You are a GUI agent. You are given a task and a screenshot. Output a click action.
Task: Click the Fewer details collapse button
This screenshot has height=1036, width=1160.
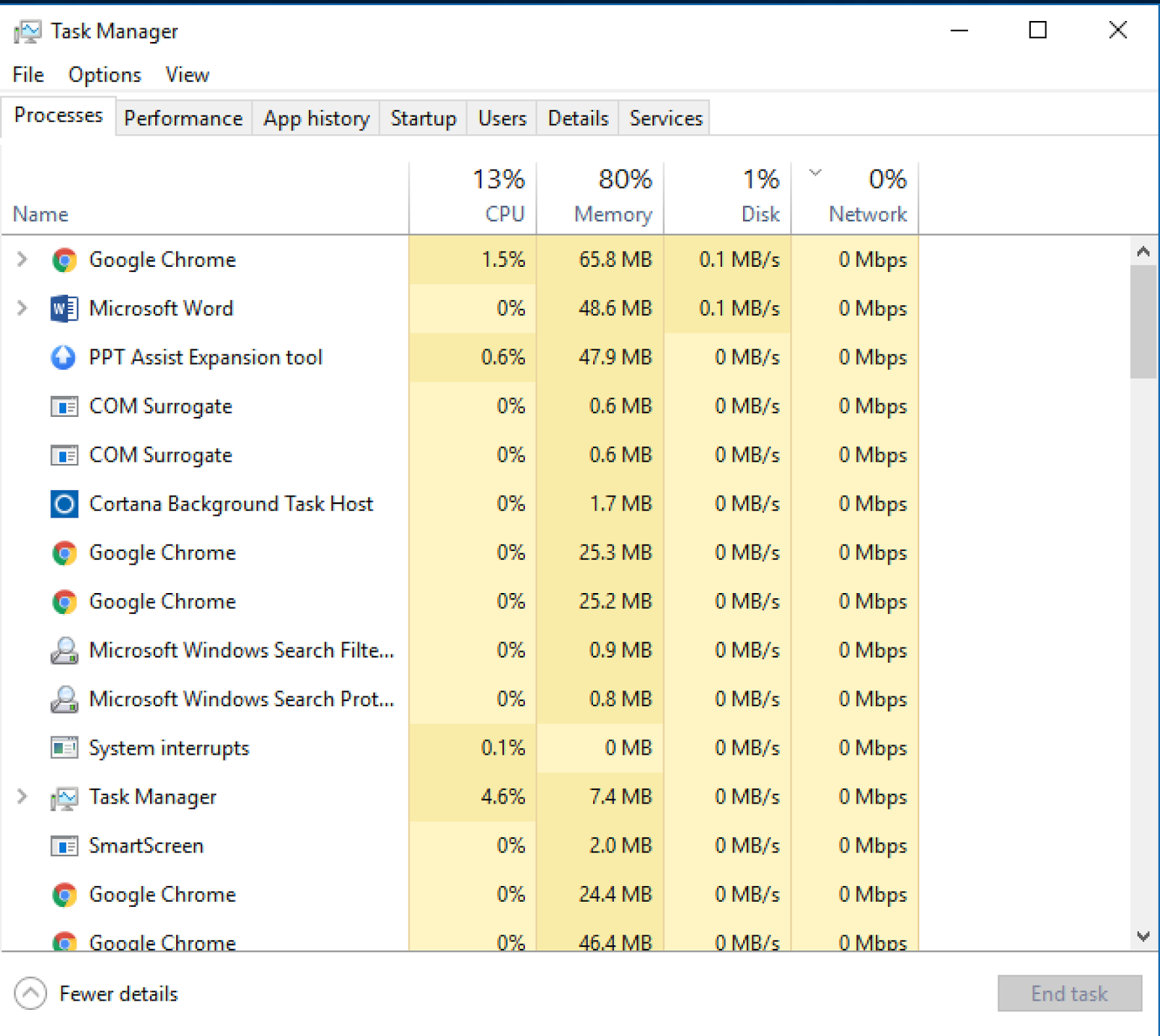pos(29,994)
